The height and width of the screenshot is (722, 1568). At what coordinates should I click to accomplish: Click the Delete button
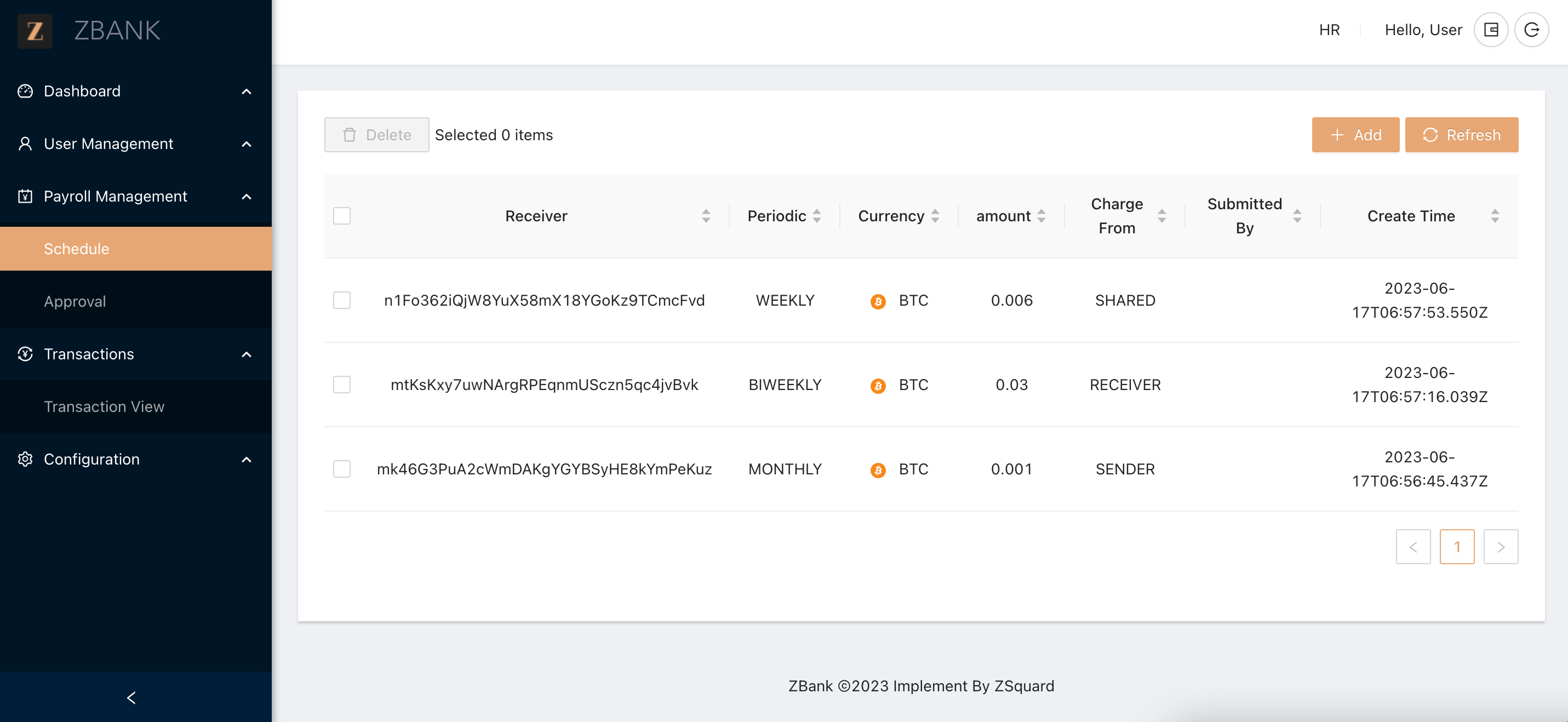pos(376,135)
